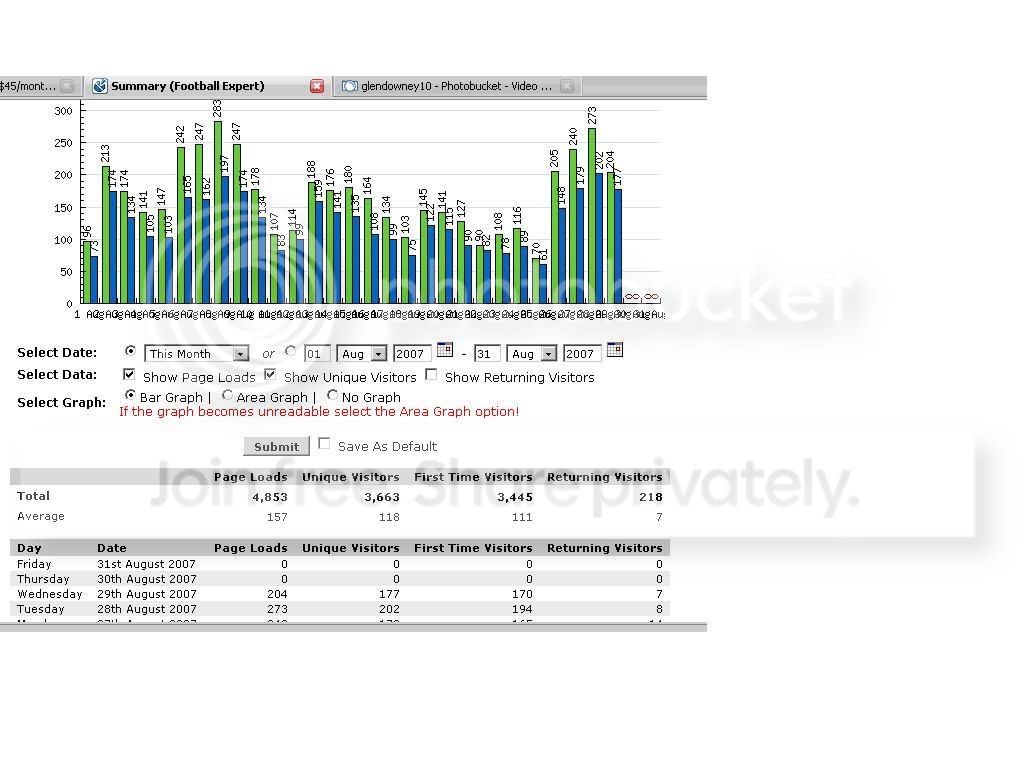1024x768 pixels.
Task: Click the Submit button
Action: click(x=276, y=446)
